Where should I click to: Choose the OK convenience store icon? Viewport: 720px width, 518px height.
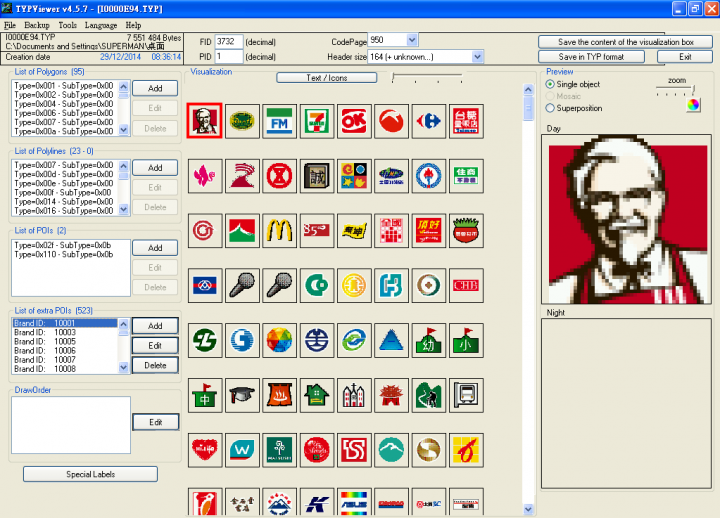pyautogui.click(x=354, y=121)
